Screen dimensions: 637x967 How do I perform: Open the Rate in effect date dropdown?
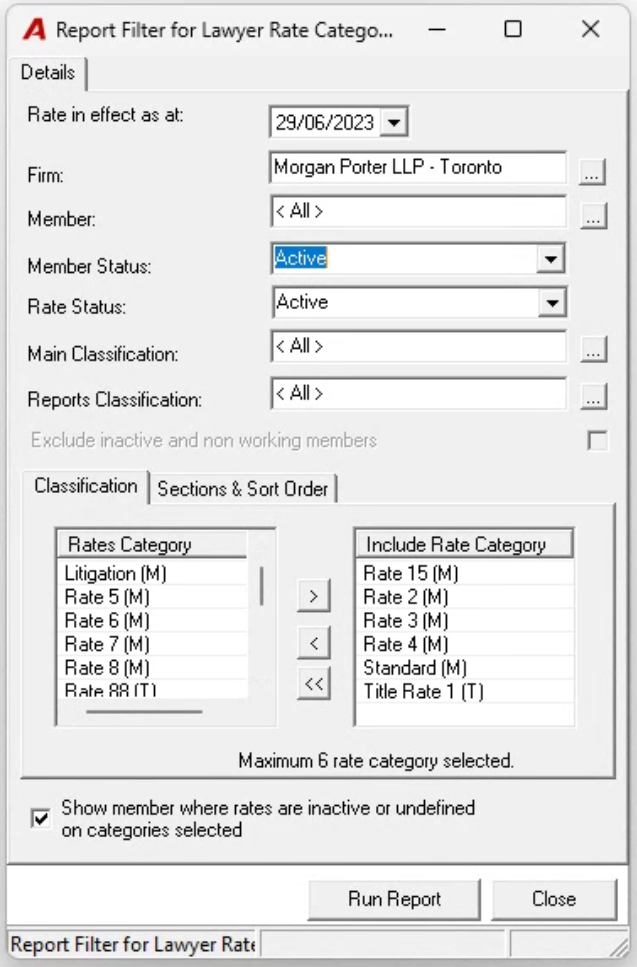393,122
